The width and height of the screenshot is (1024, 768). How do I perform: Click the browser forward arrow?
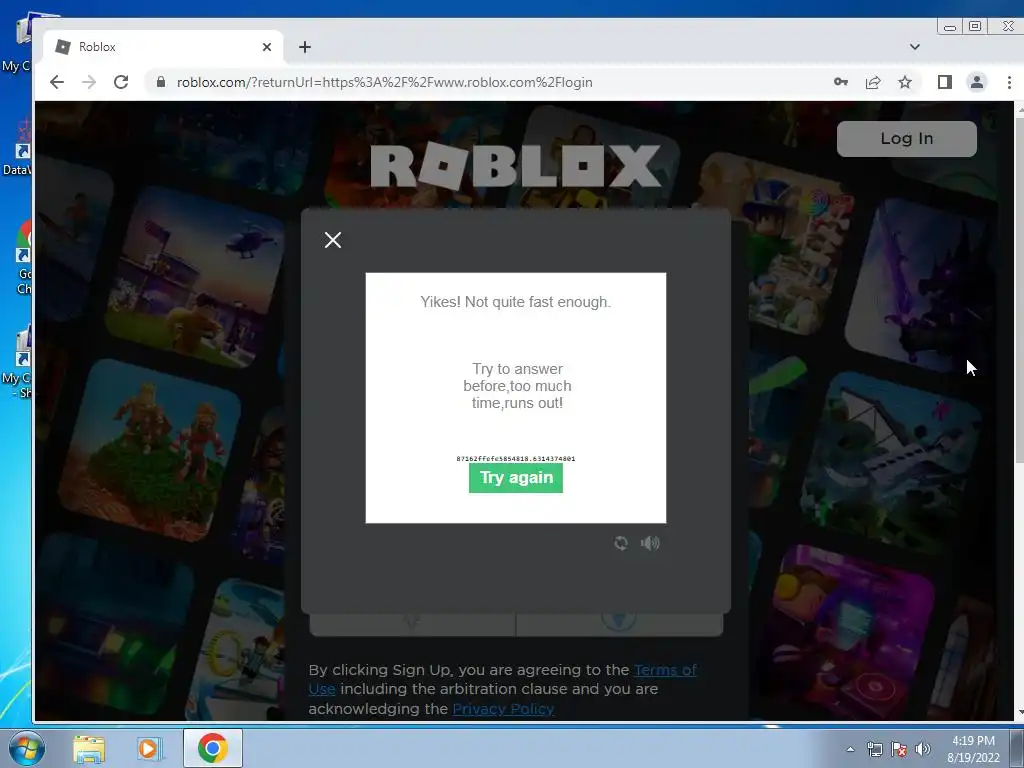click(89, 82)
